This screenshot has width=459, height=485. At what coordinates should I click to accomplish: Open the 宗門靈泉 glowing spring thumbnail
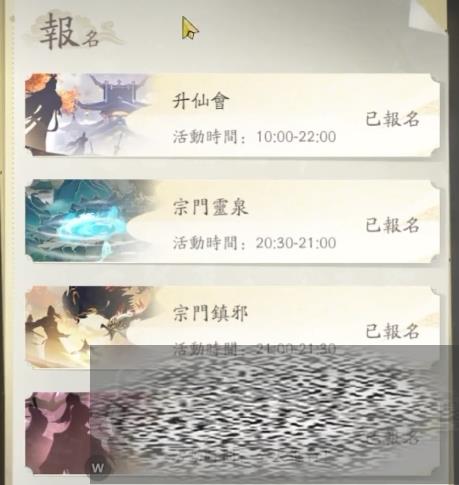point(88,221)
